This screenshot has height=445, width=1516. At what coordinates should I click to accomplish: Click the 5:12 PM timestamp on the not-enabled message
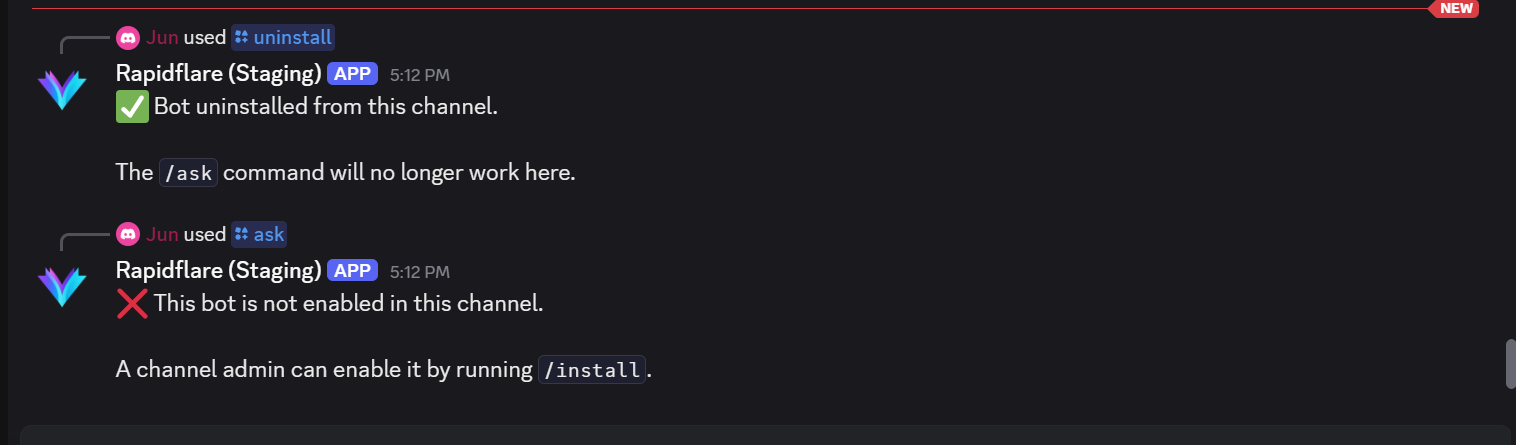click(x=420, y=272)
